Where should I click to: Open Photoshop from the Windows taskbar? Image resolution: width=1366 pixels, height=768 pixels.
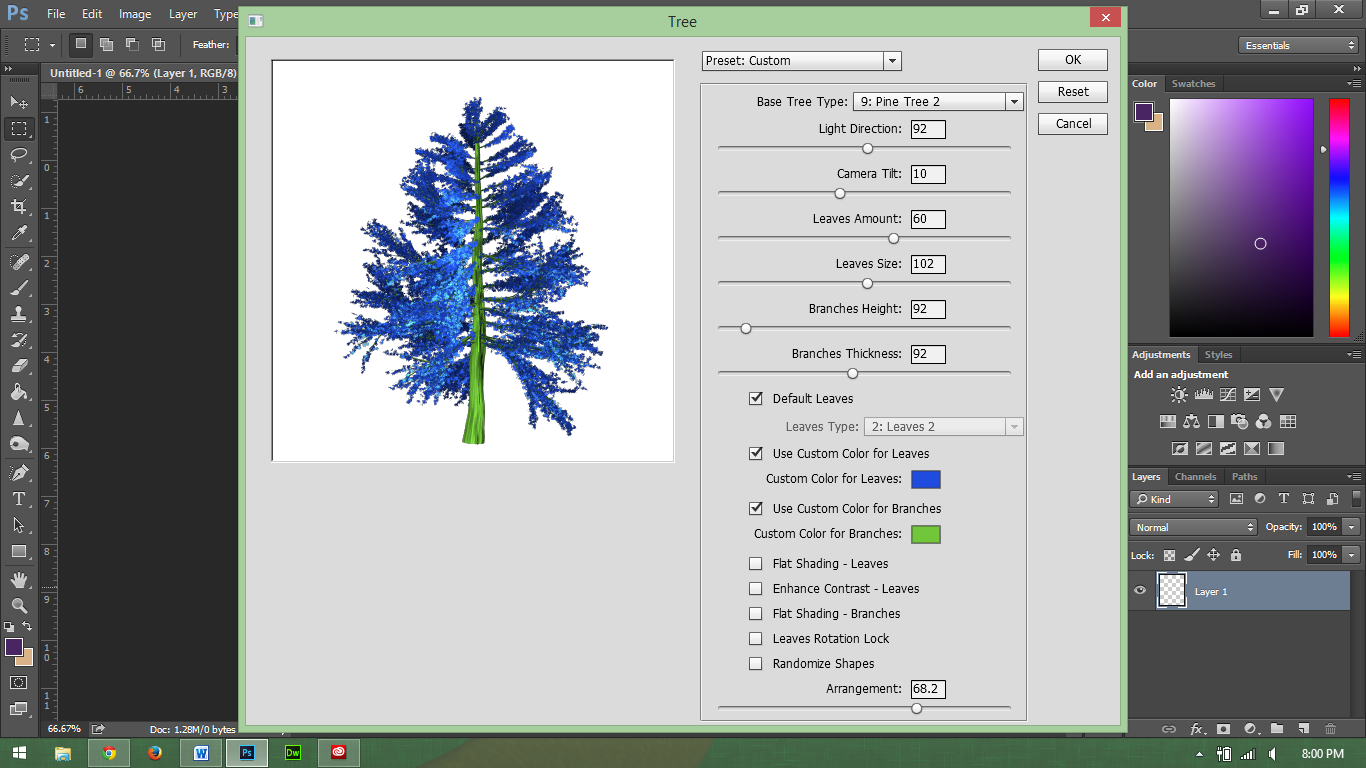(247, 753)
